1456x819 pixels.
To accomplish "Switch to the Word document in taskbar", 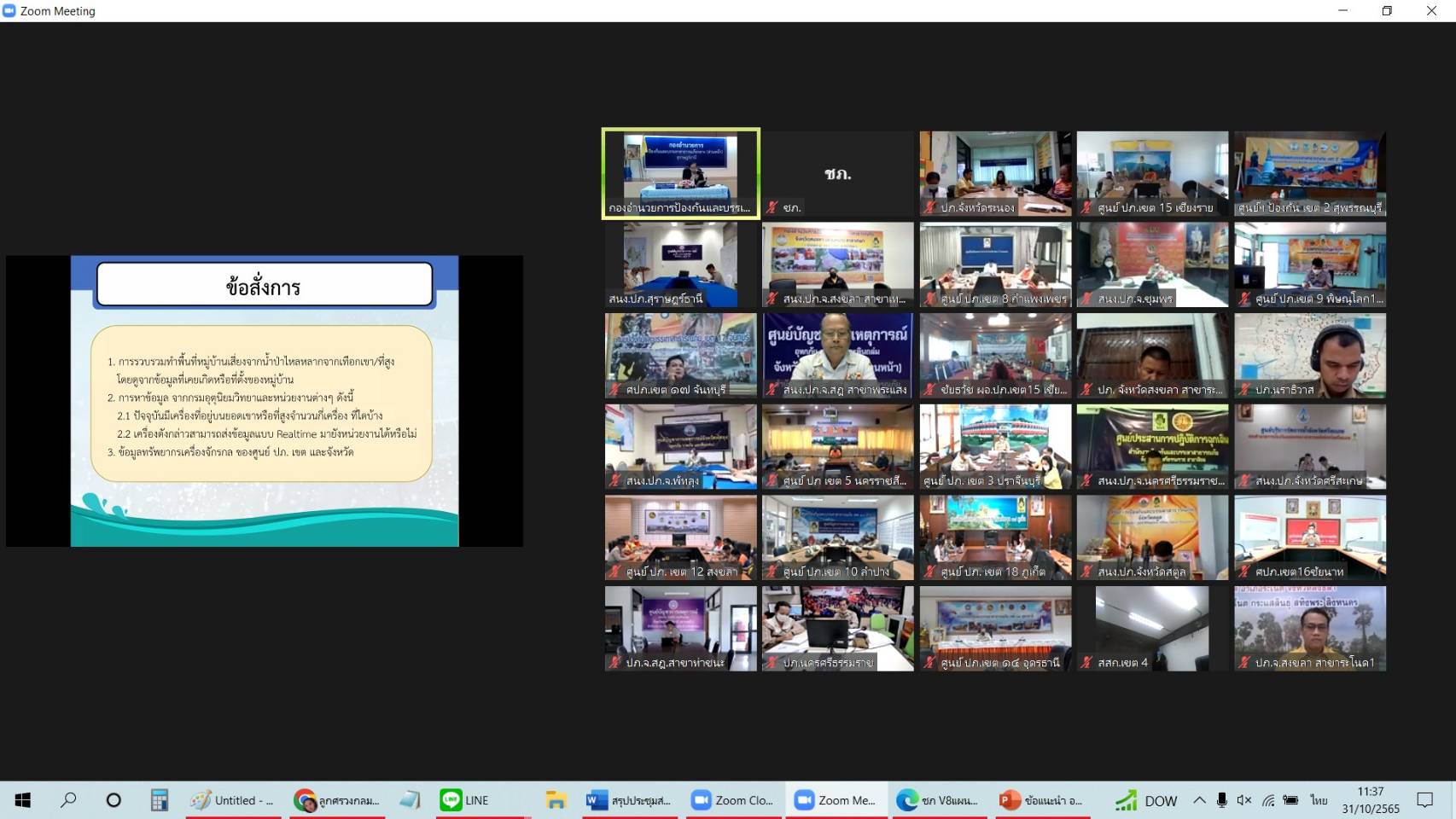I will point(629,800).
